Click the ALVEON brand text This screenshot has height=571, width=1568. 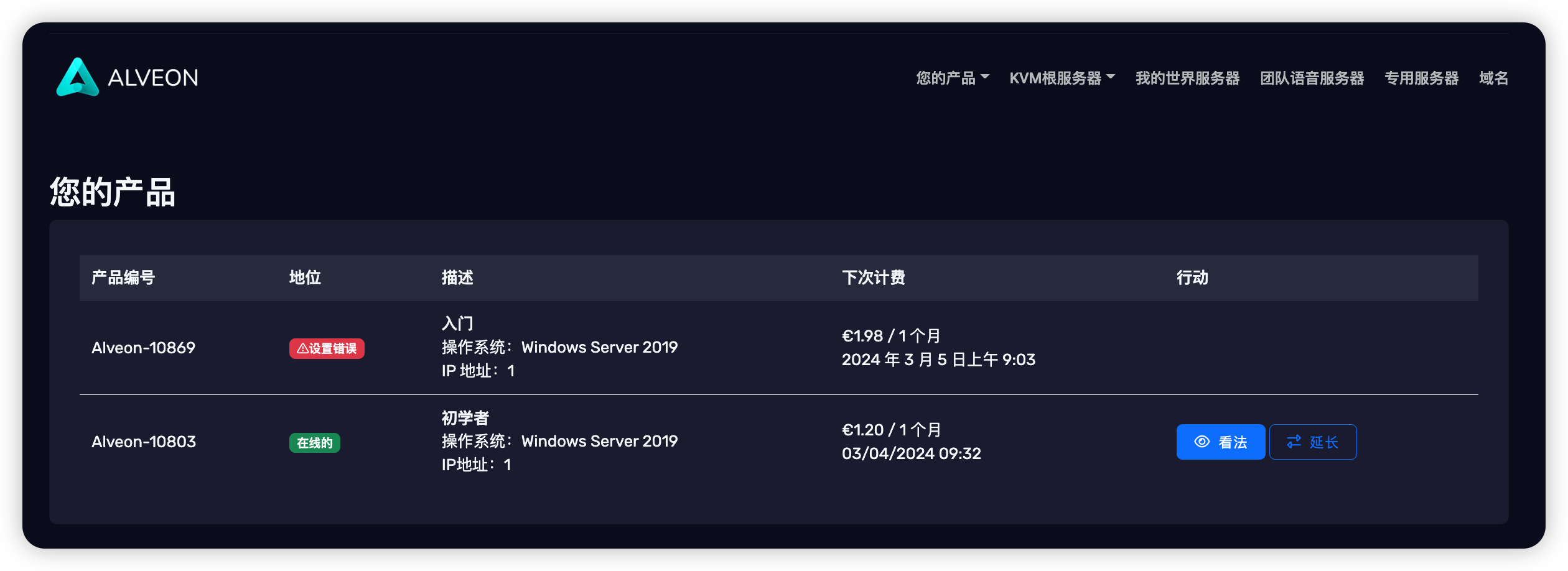[x=153, y=78]
